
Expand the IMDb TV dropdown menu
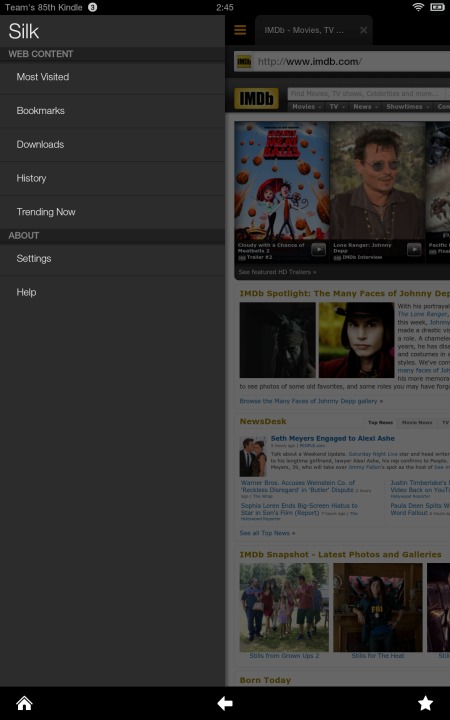click(x=337, y=107)
